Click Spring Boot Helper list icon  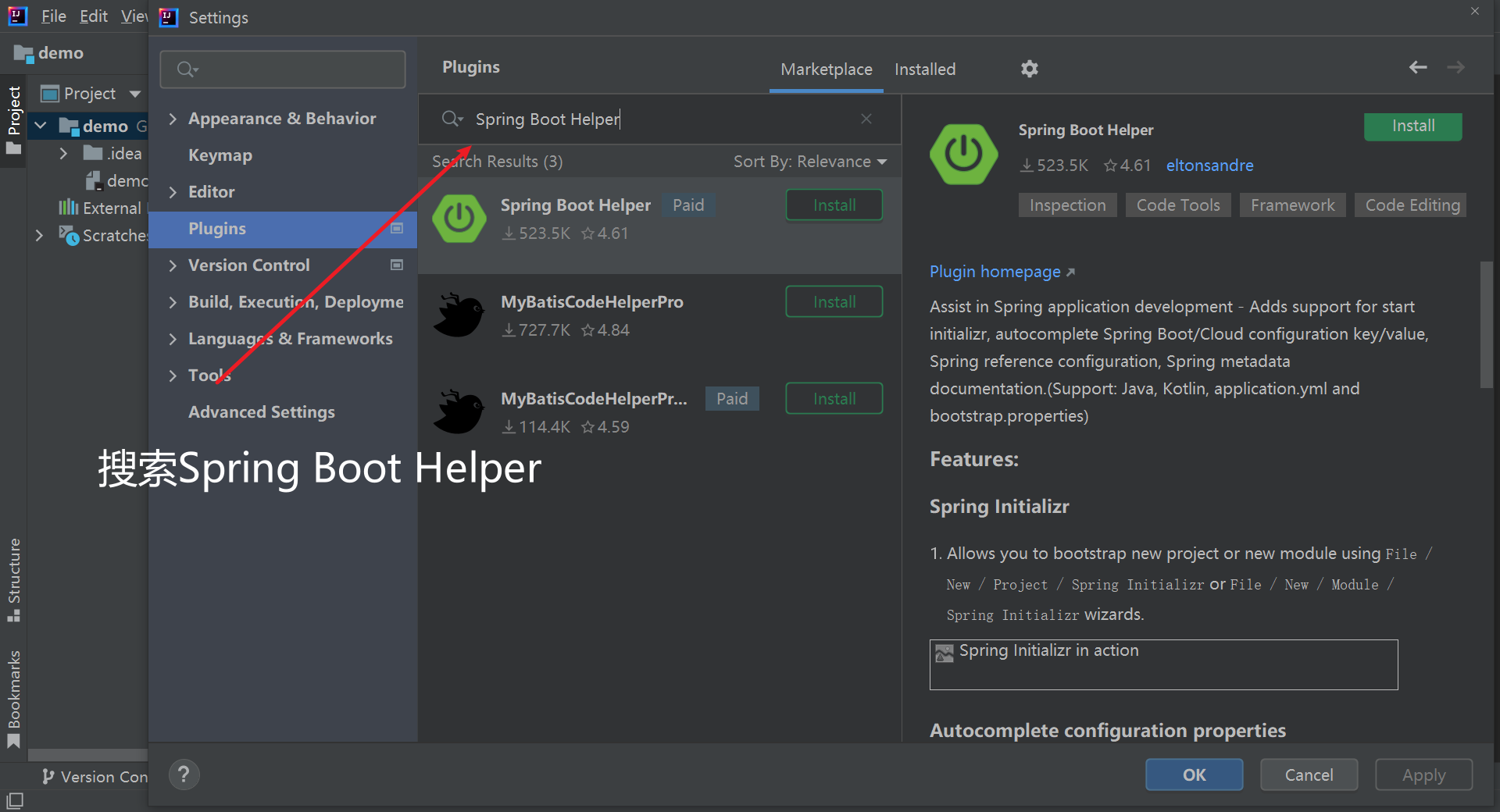pos(459,219)
